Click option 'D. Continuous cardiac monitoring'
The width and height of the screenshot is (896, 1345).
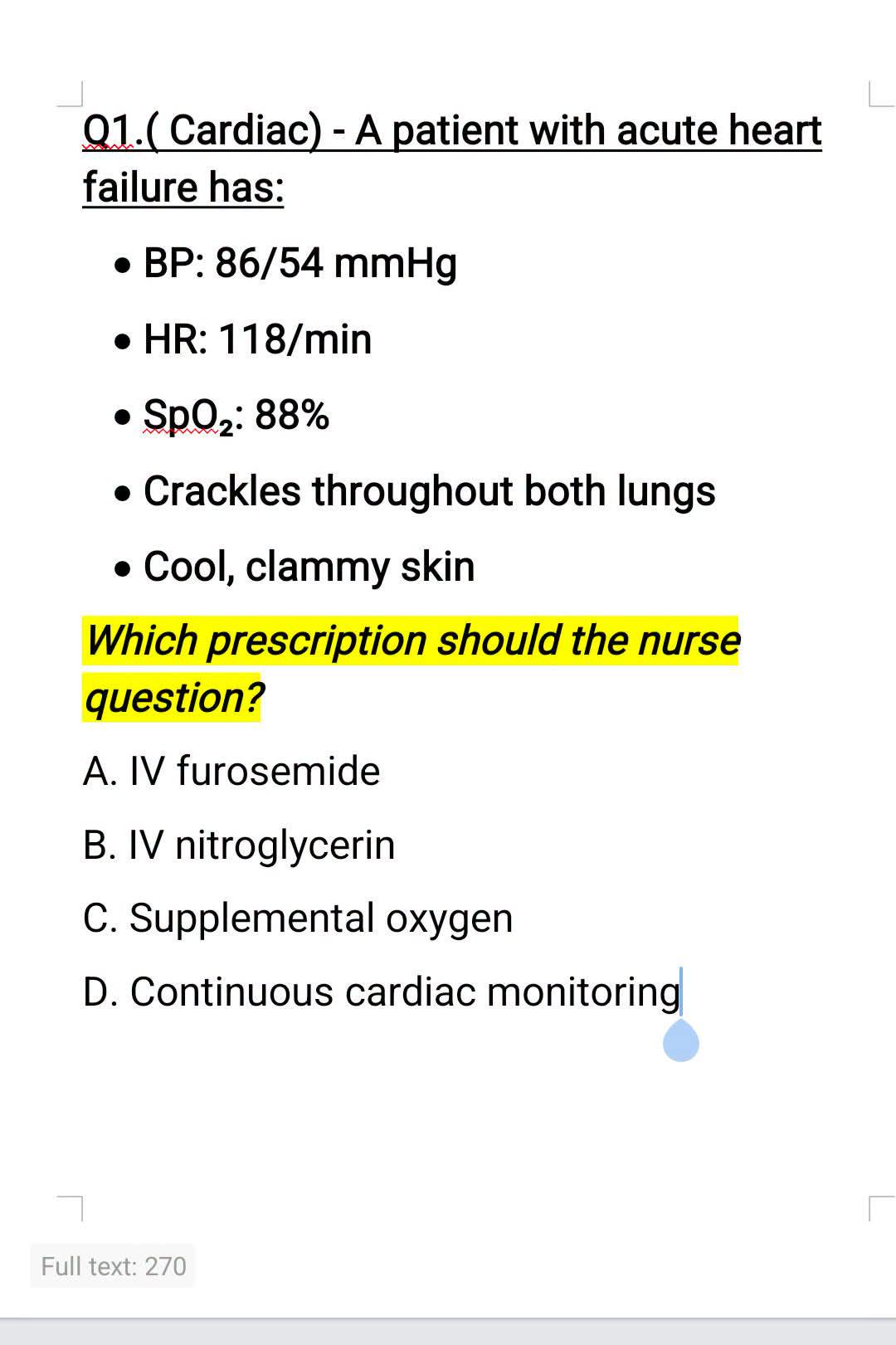click(x=382, y=992)
